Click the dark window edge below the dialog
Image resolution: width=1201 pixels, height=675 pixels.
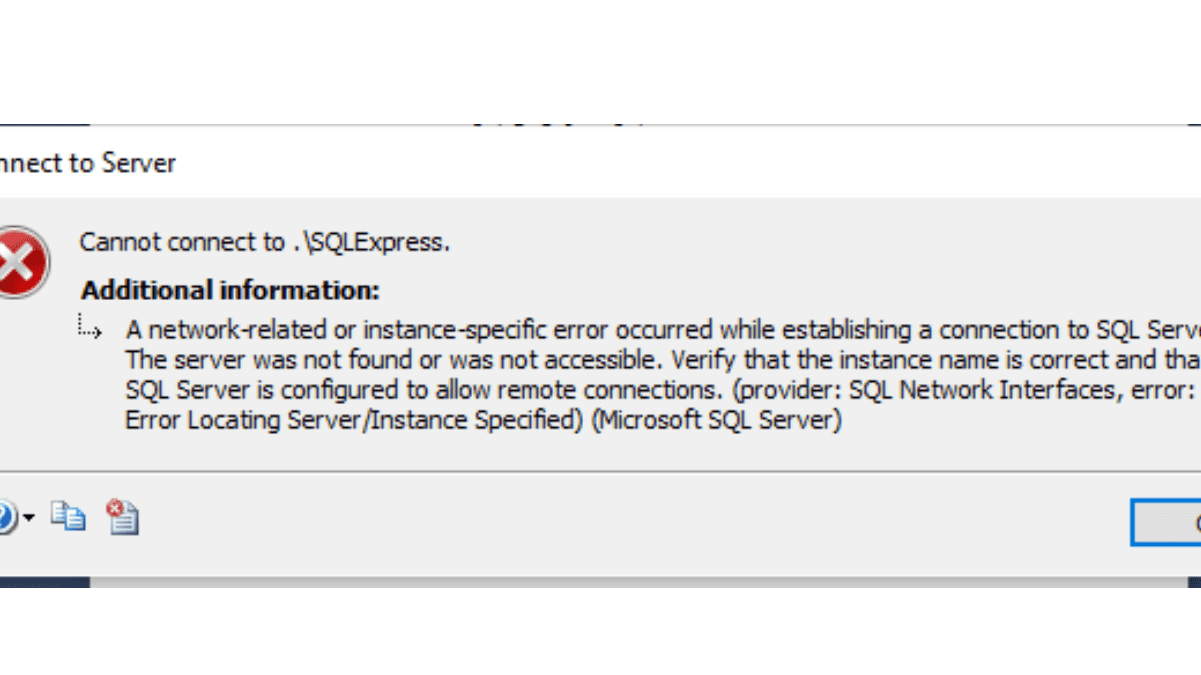600,581
